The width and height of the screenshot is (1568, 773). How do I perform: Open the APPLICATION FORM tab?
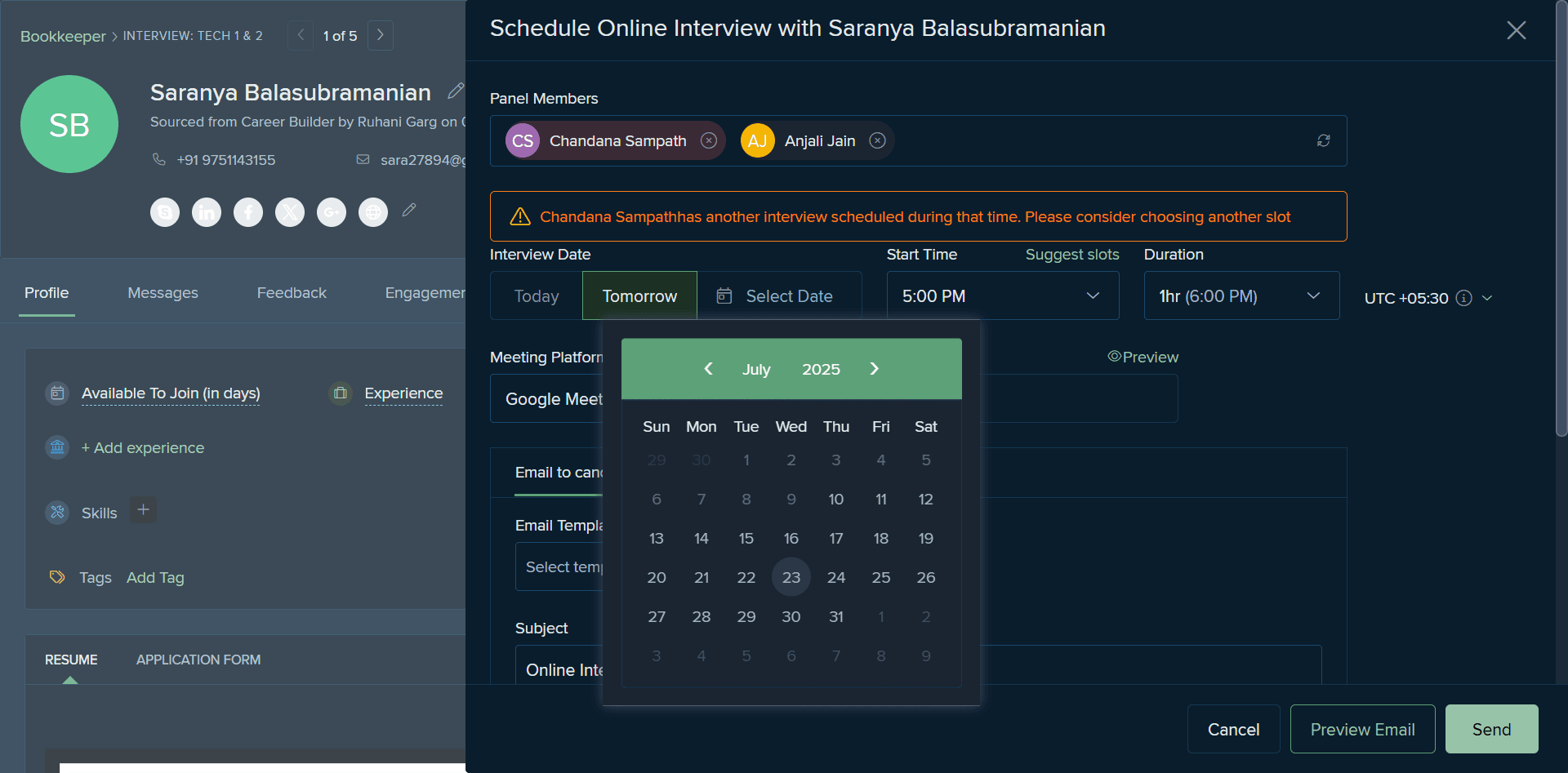[198, 660]
